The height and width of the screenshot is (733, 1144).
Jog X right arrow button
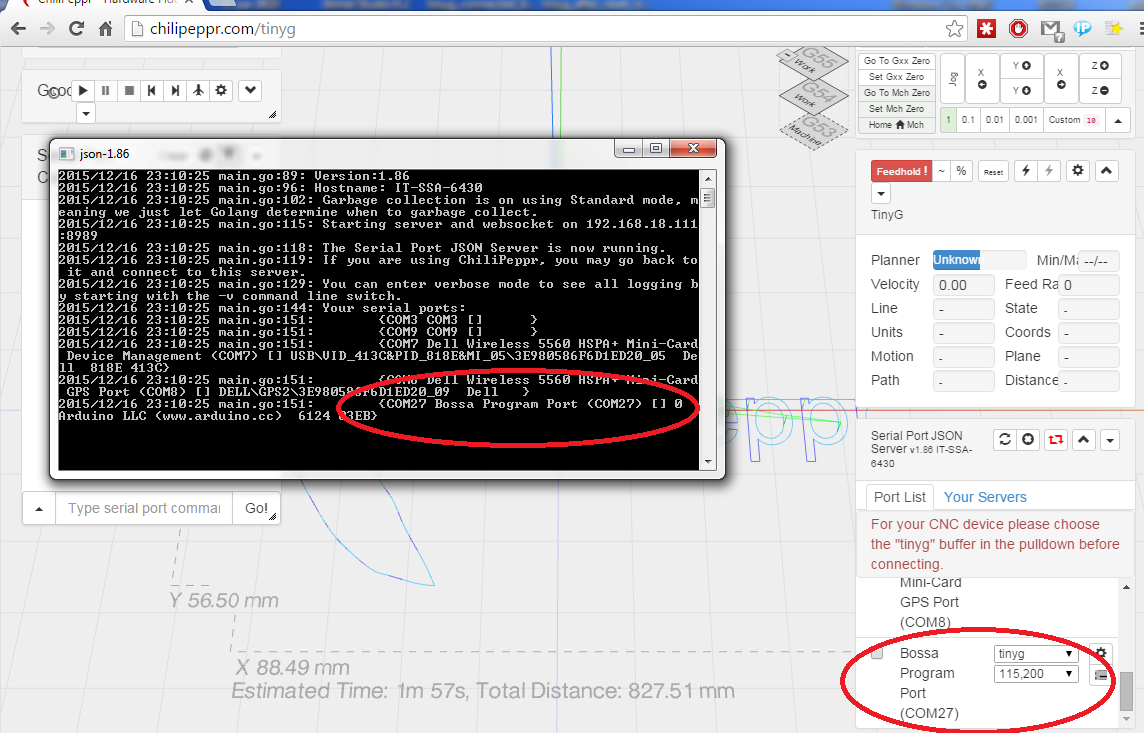(1061, 79)
